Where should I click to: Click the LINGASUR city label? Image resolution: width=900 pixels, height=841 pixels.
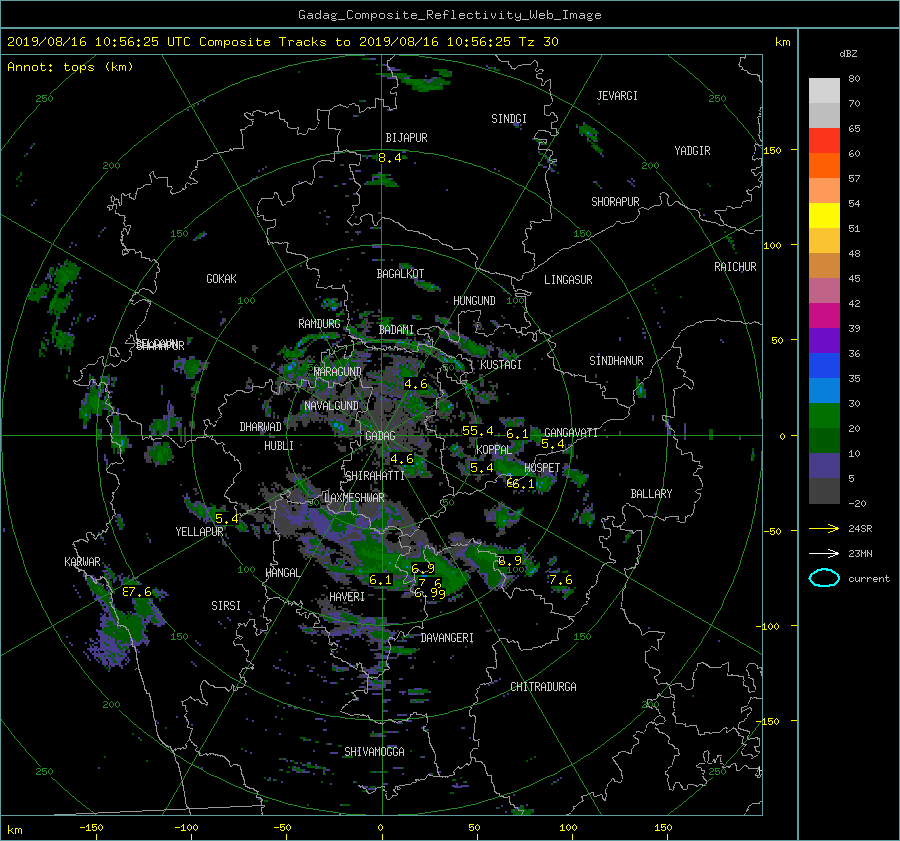568,280
